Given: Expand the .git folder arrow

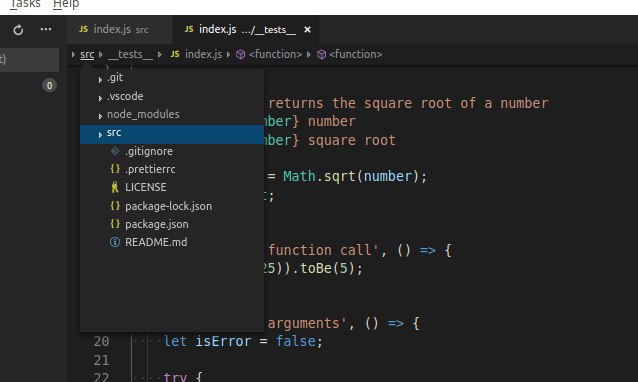Looking at the screenshot, I should (x=100, y=80).
